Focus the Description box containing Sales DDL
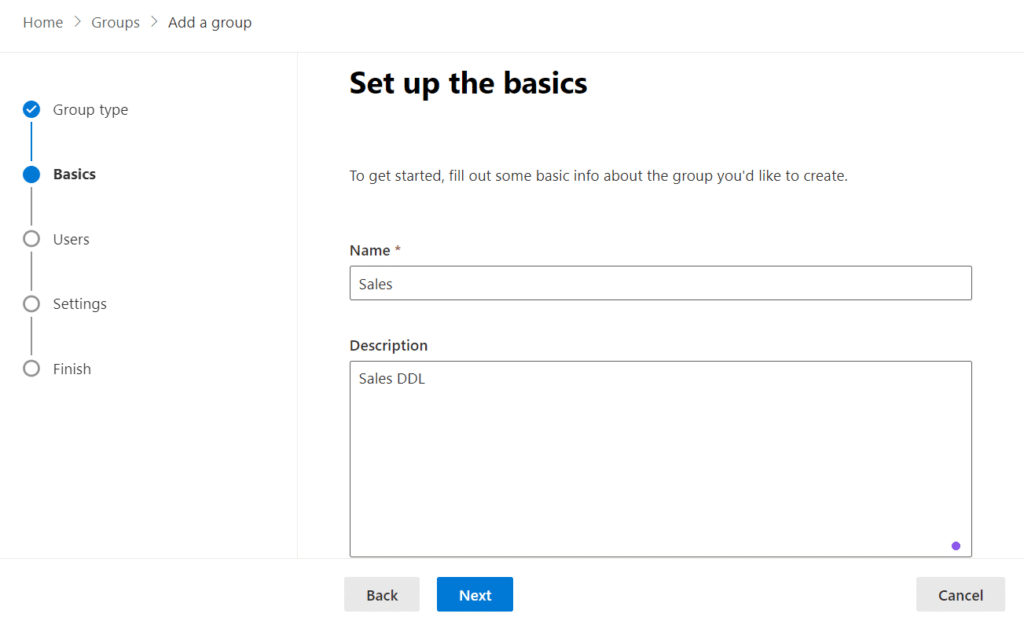 660,459
